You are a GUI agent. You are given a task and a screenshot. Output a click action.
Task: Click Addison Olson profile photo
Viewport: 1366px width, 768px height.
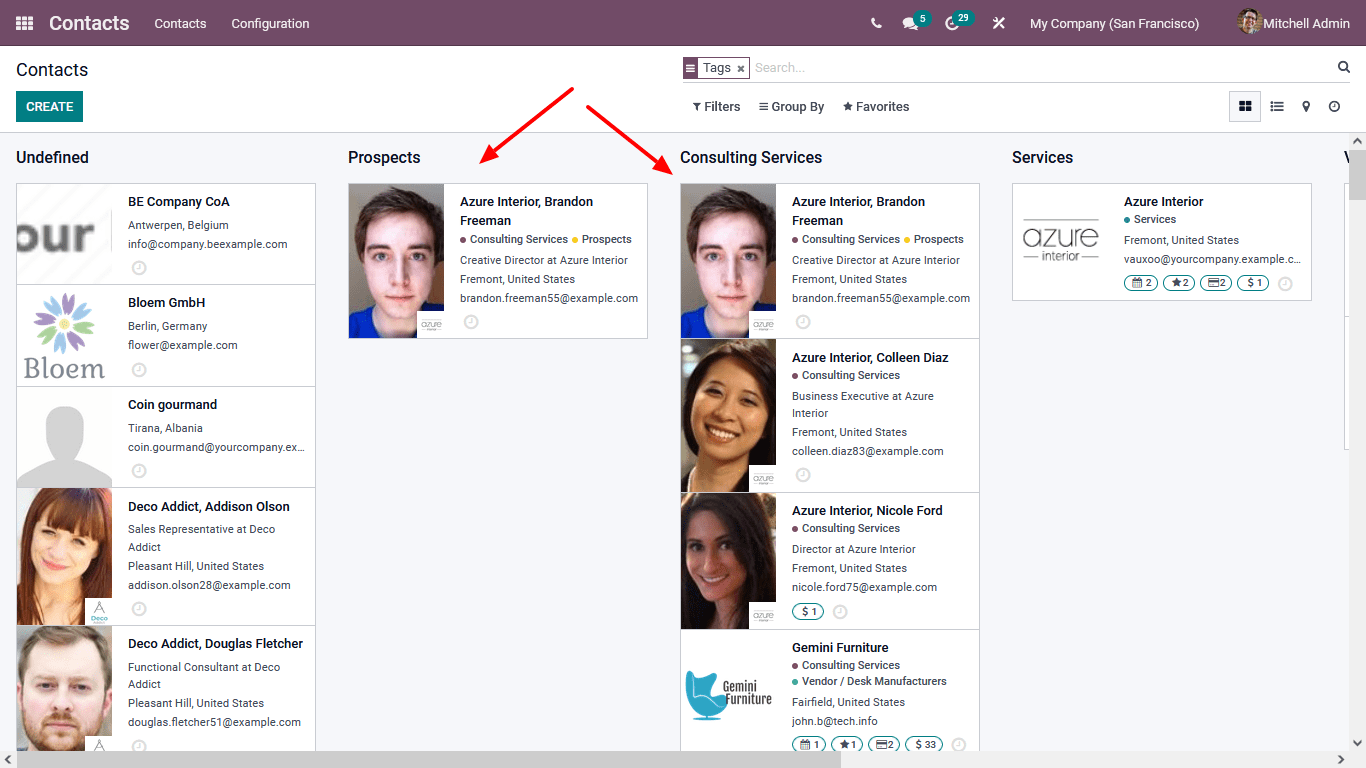[64, 557]
